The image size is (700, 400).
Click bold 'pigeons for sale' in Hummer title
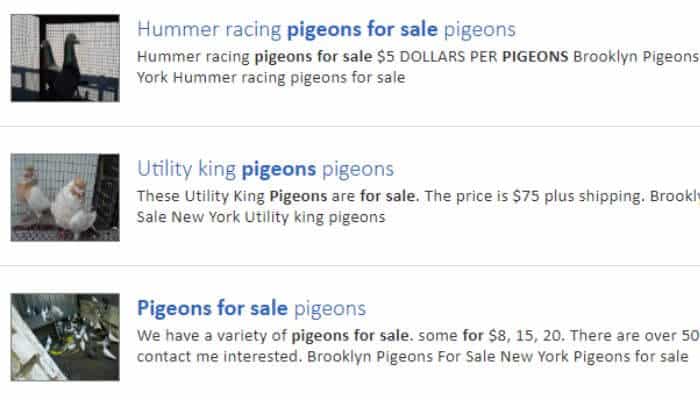(362, 30)
